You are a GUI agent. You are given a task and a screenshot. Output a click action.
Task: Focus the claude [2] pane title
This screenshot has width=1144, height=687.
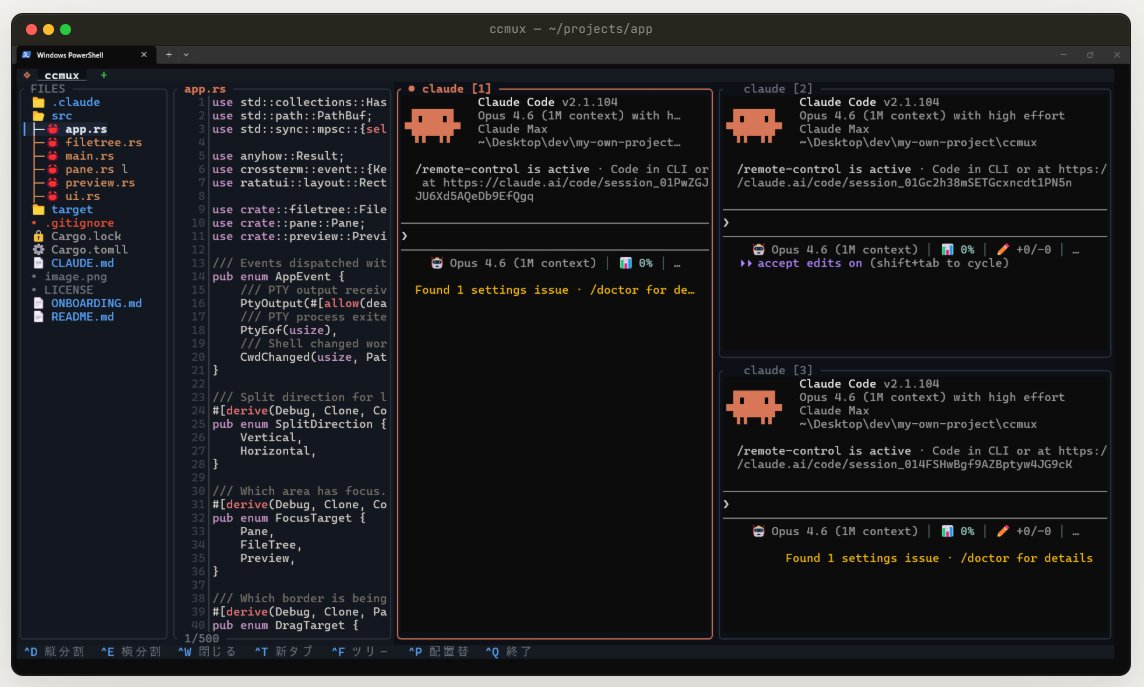coord(778,89)
